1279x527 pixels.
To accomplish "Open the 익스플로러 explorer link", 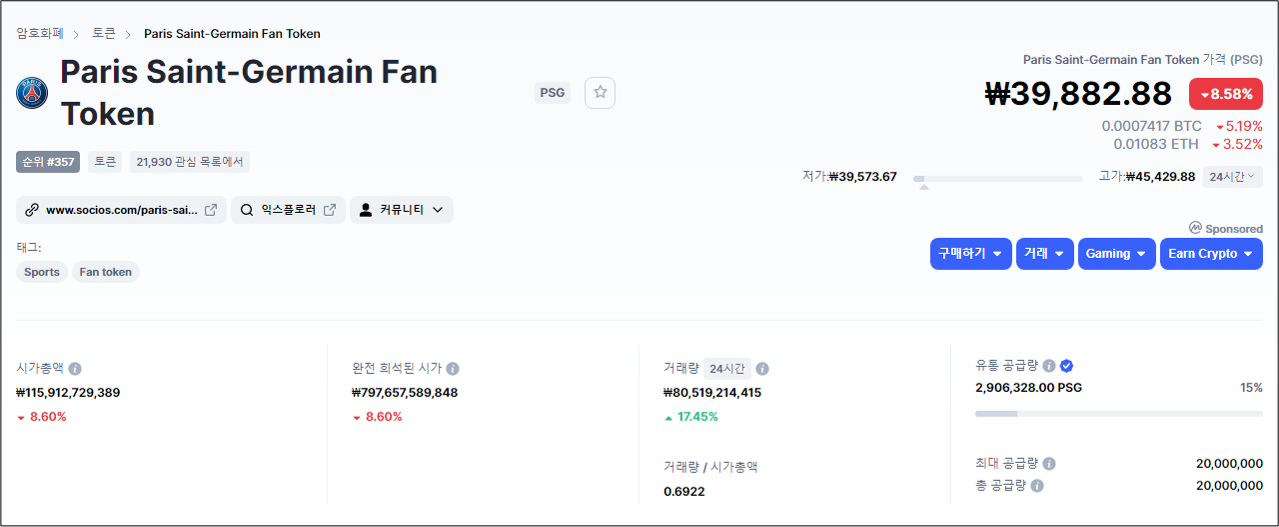I will click(x=288, y=210).
